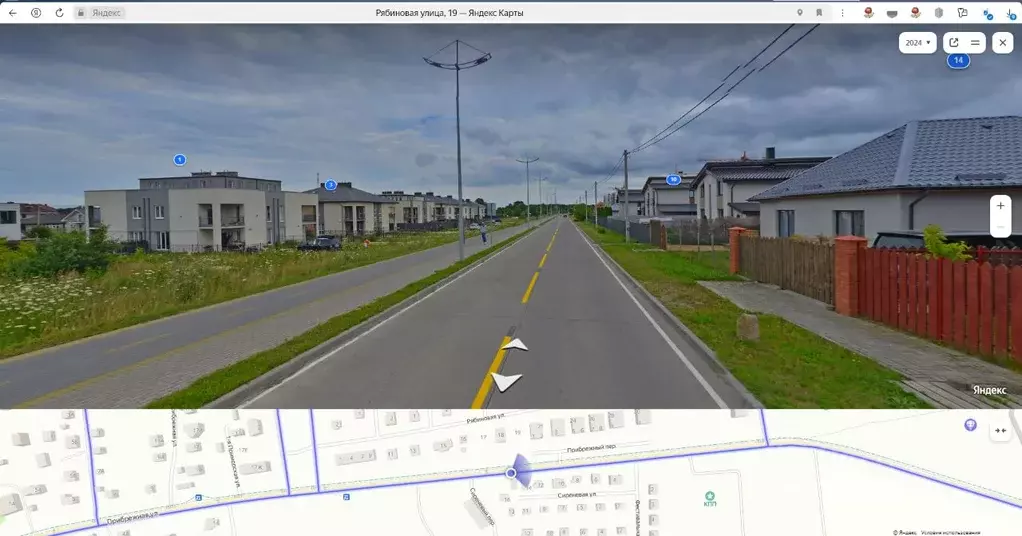This screenshot has width=1022, height=536.
Task: Click the current position marker on minimap
Action: coord(512,472)
